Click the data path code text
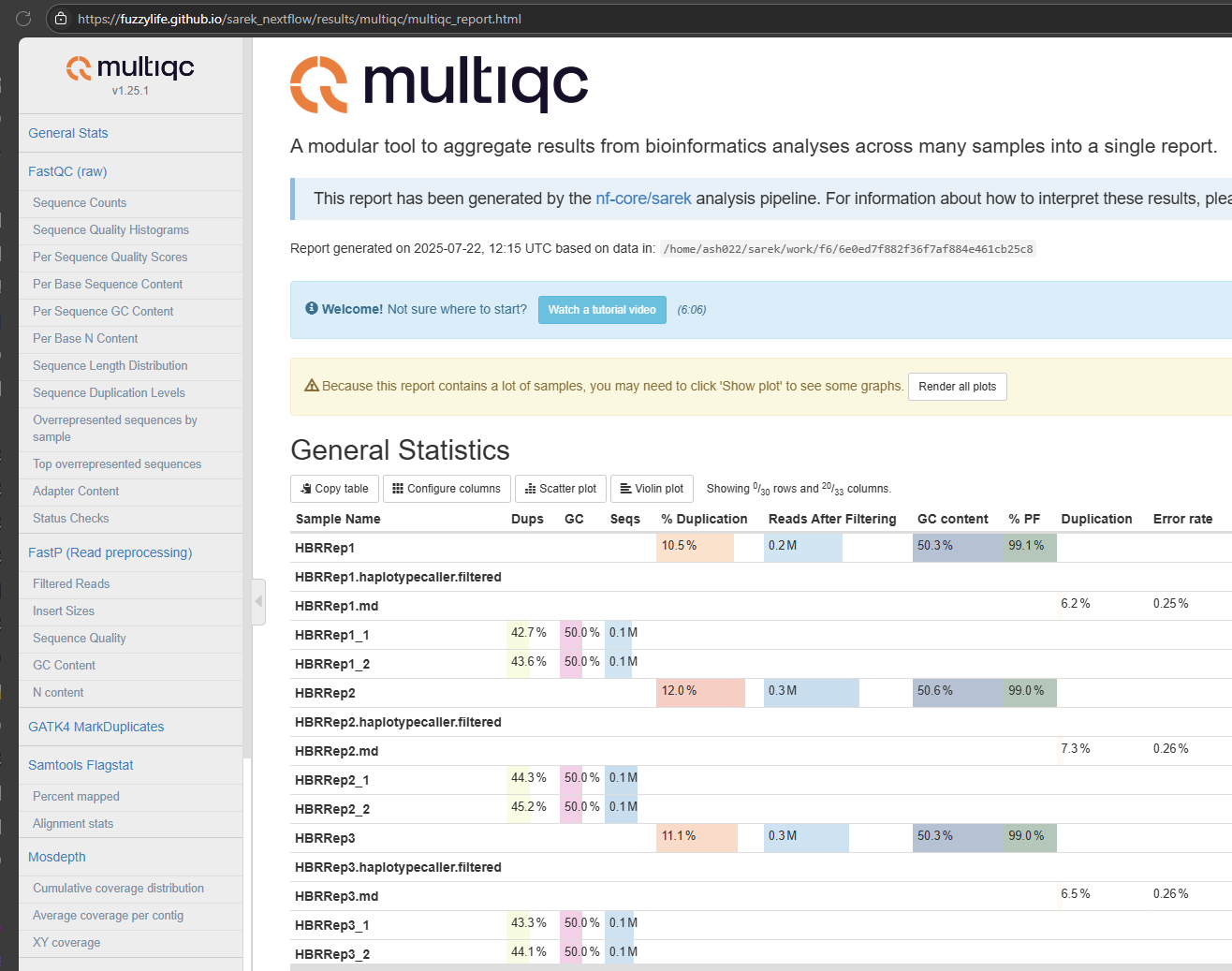The height and width of the screenshot is (971, 1232). click(848, 249)
